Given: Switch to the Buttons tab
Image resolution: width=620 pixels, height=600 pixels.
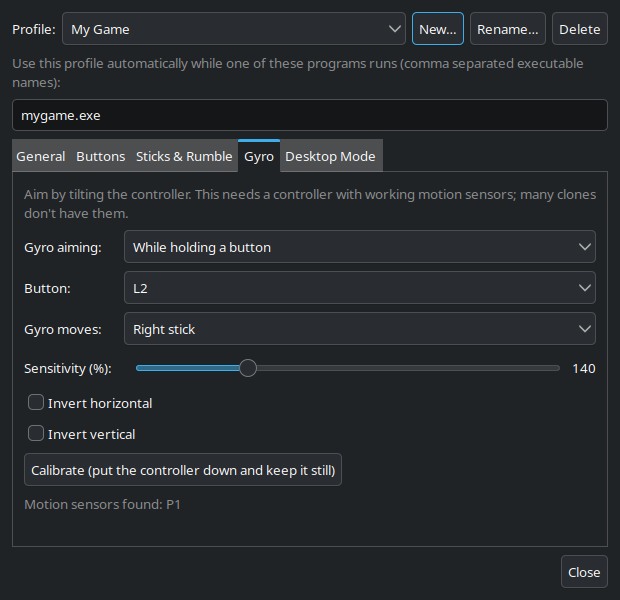Looking at the screenshot, I should click(x=100, y=156).
